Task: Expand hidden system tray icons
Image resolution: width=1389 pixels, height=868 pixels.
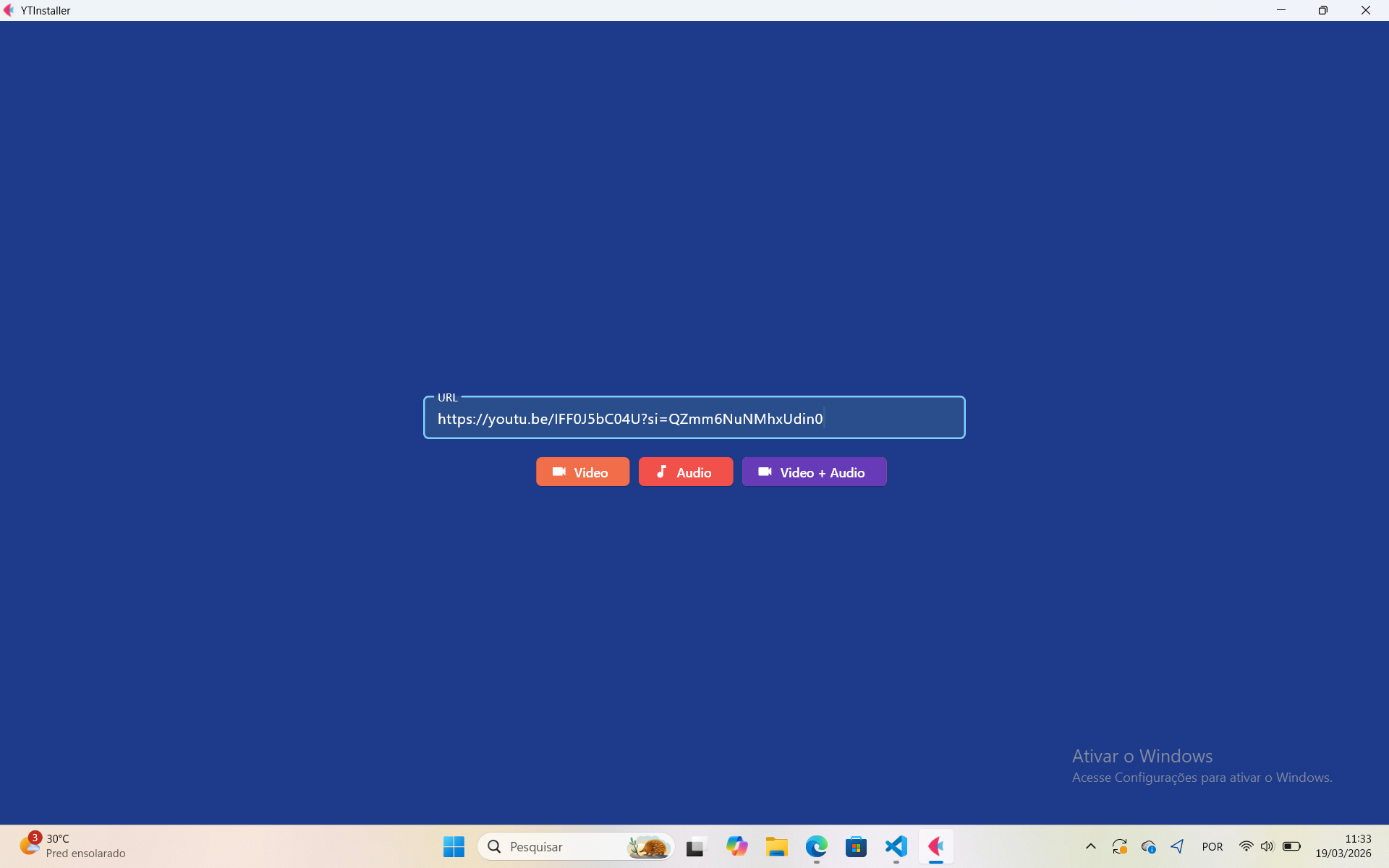Action: point(1090,846)
